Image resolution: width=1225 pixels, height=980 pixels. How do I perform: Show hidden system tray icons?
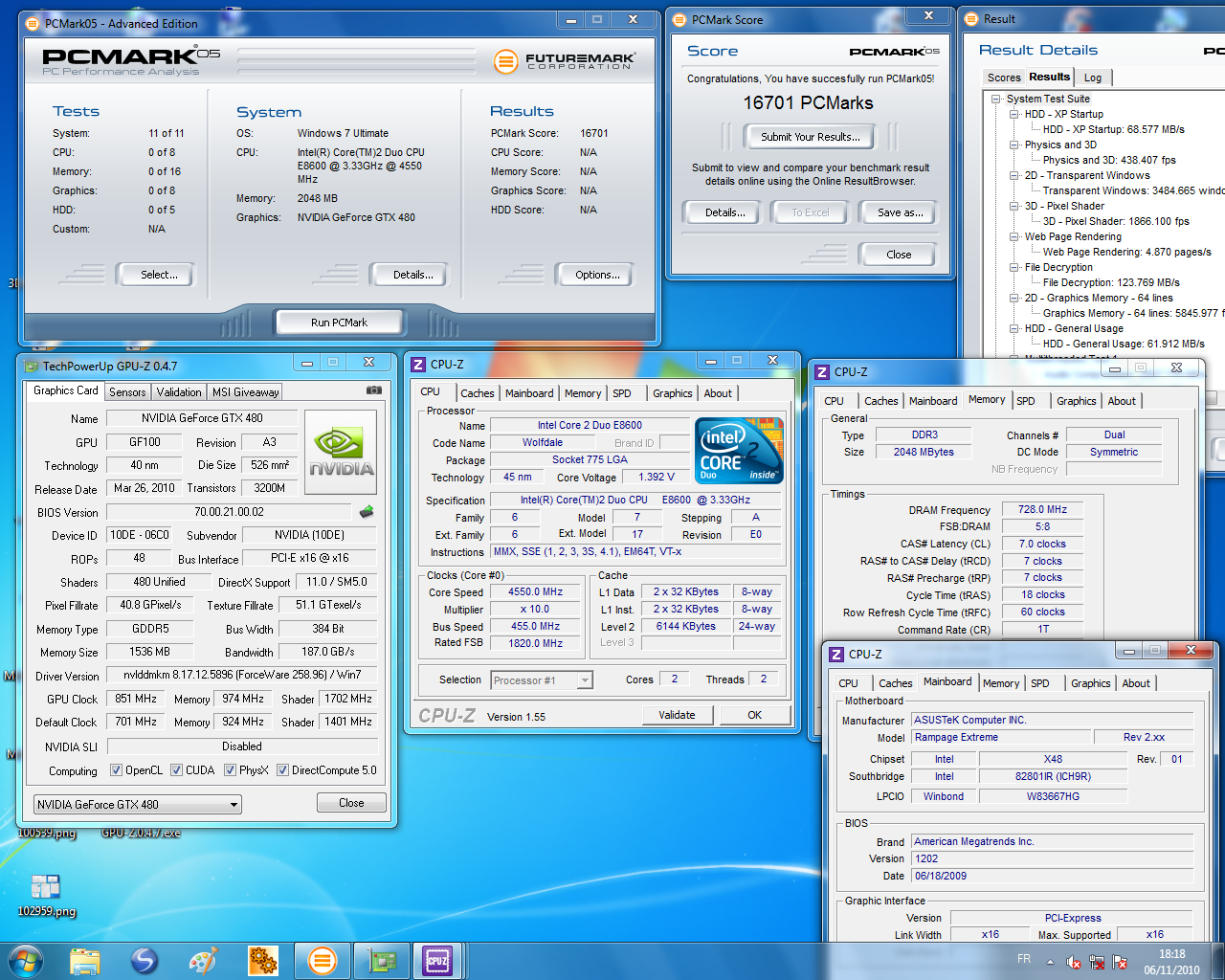pos(1050,961)
